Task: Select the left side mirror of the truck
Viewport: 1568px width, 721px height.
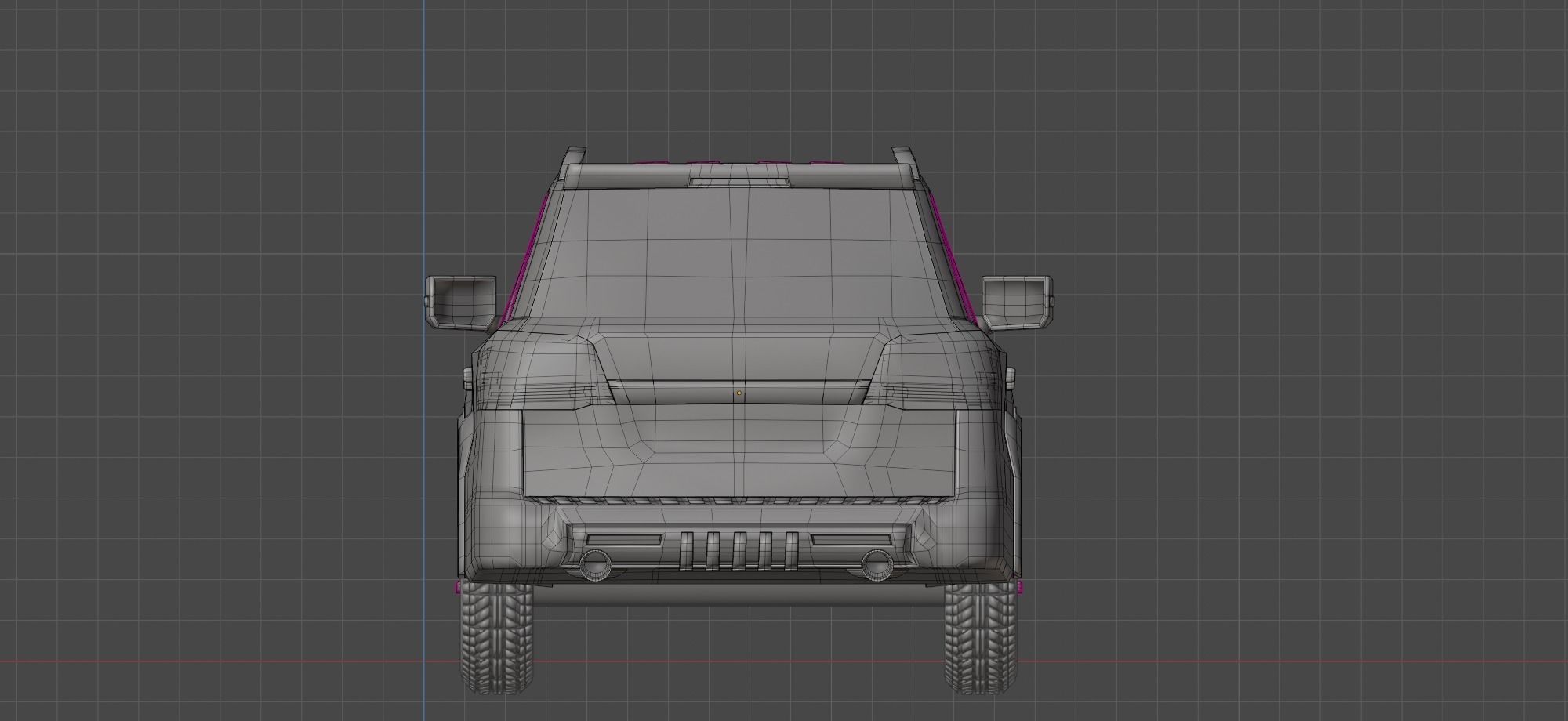Action: point(461,303)
